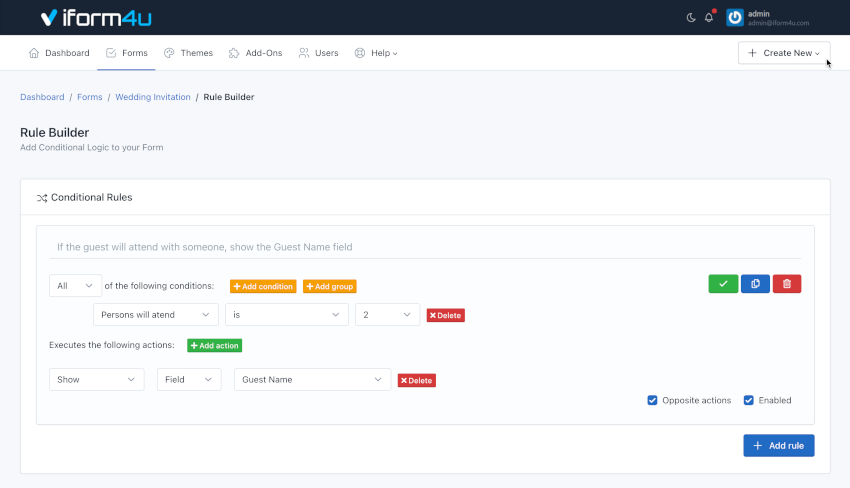Open the All conditions match dropdown
Screen dimensions: 850x488
(75, 286)
